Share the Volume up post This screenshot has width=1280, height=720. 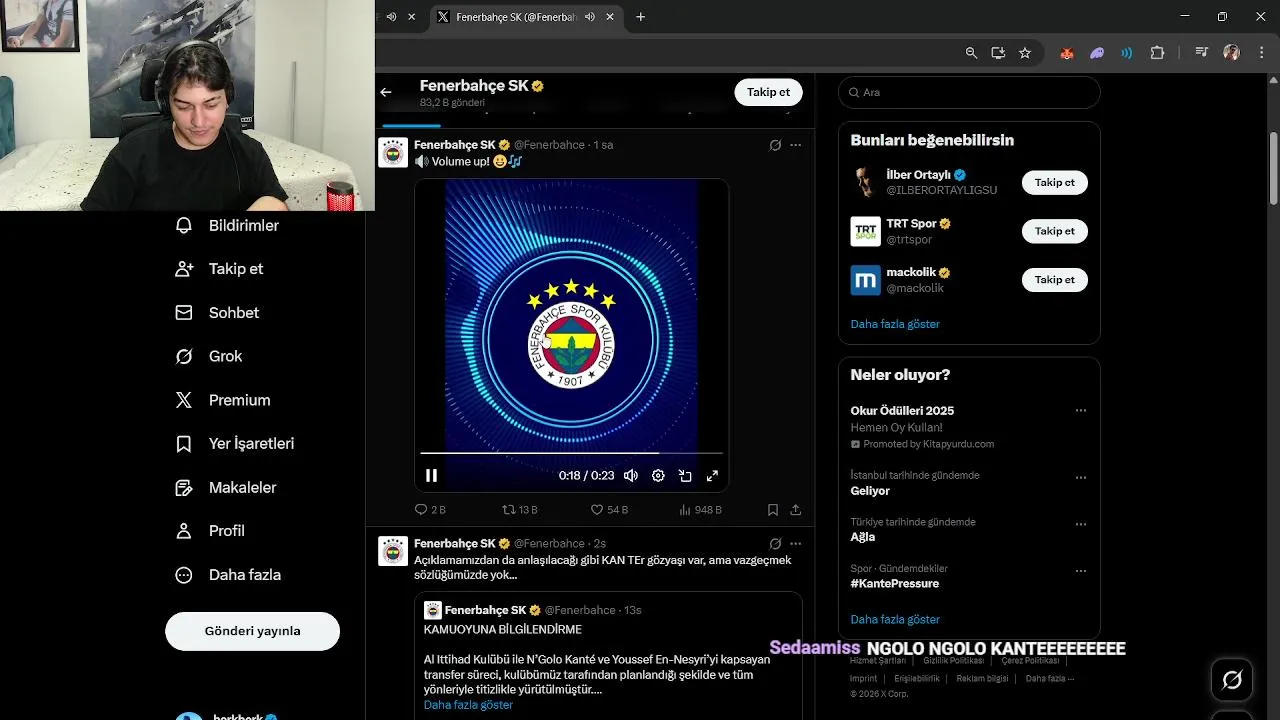click(x=796, y=510)
